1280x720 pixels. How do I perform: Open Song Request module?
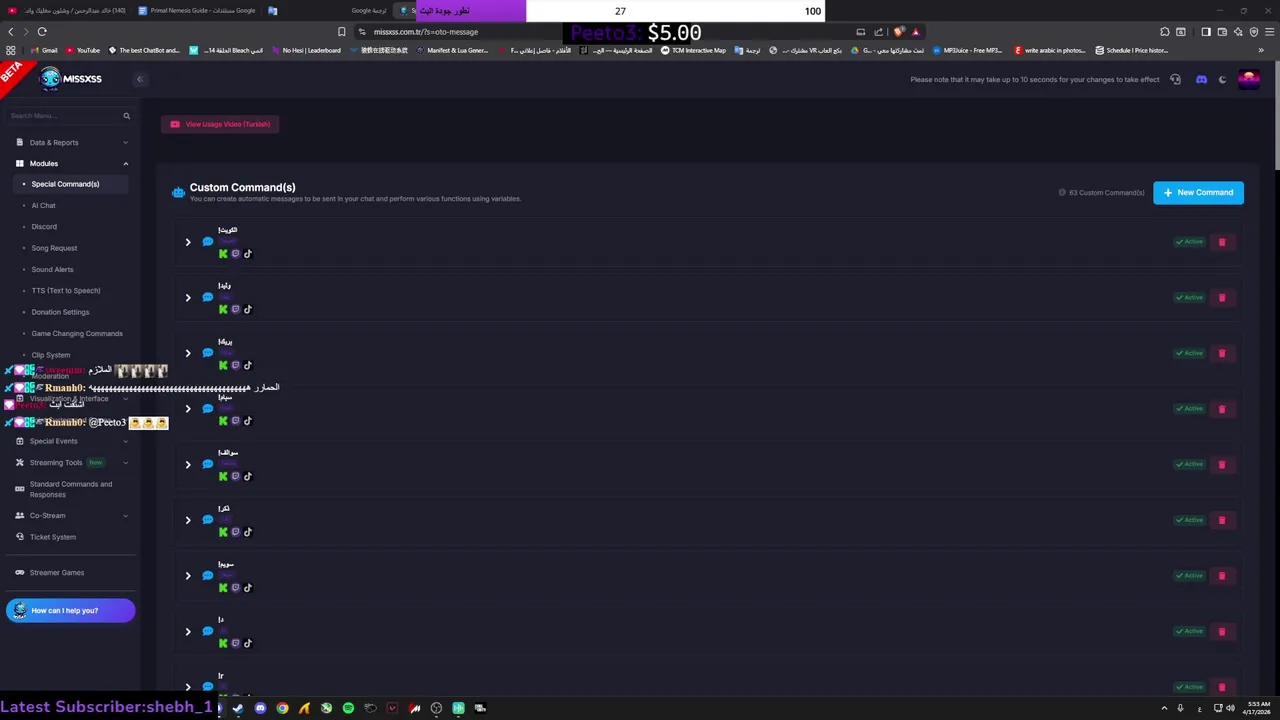54,248
